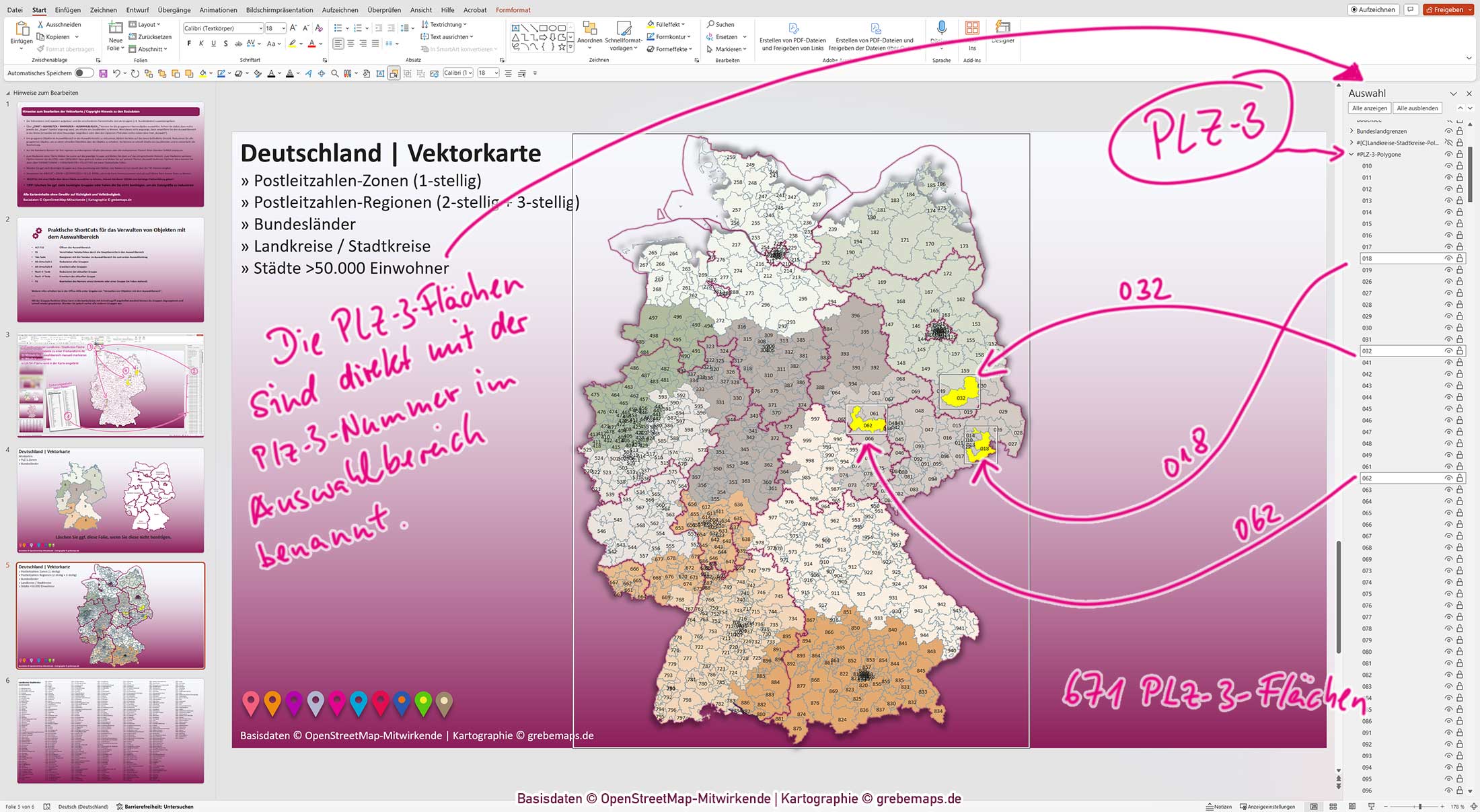Image resolution: width=1480 pixels, height=812 pixels.
Task: Switch to the Formformat tab
Action: point(513,9)
